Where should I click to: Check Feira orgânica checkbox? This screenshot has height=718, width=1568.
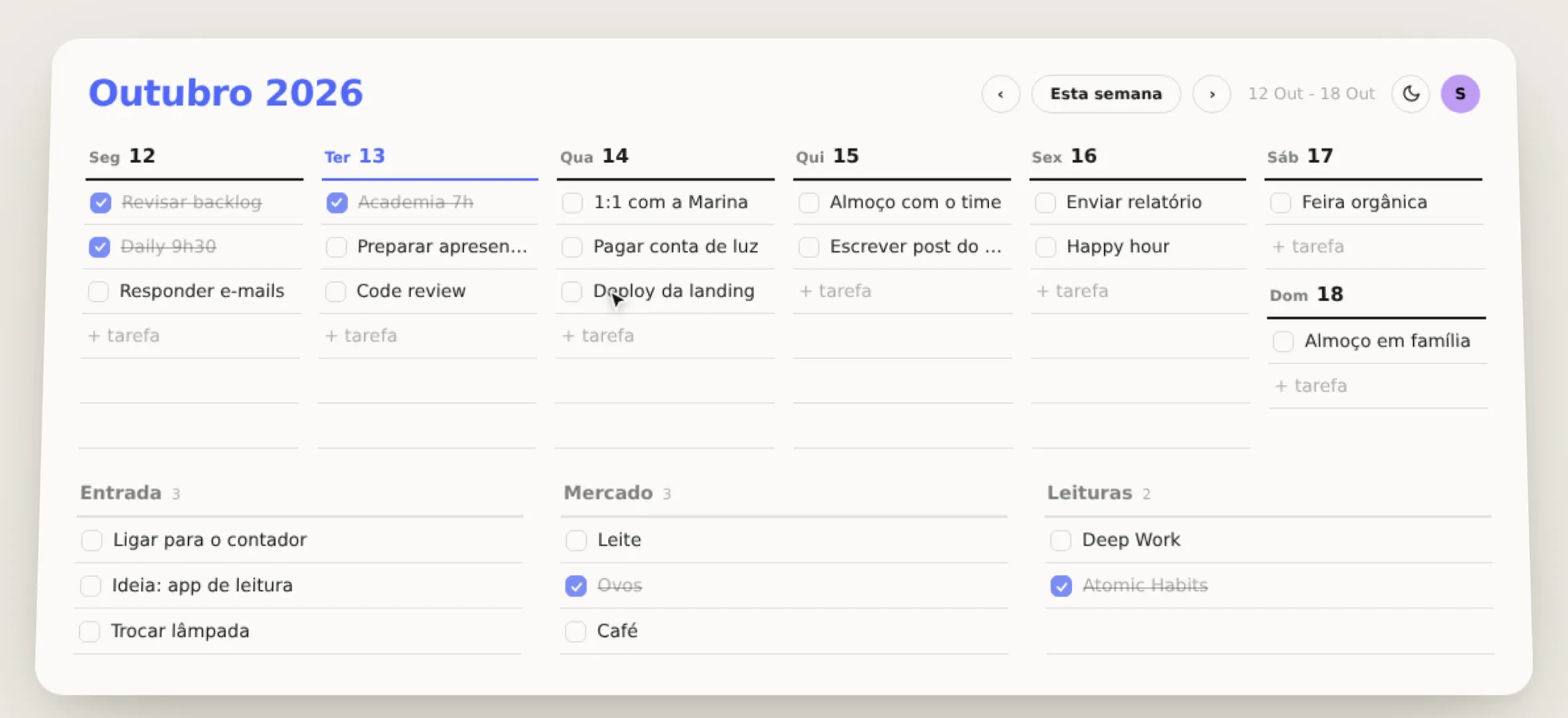coord(1280,202)
